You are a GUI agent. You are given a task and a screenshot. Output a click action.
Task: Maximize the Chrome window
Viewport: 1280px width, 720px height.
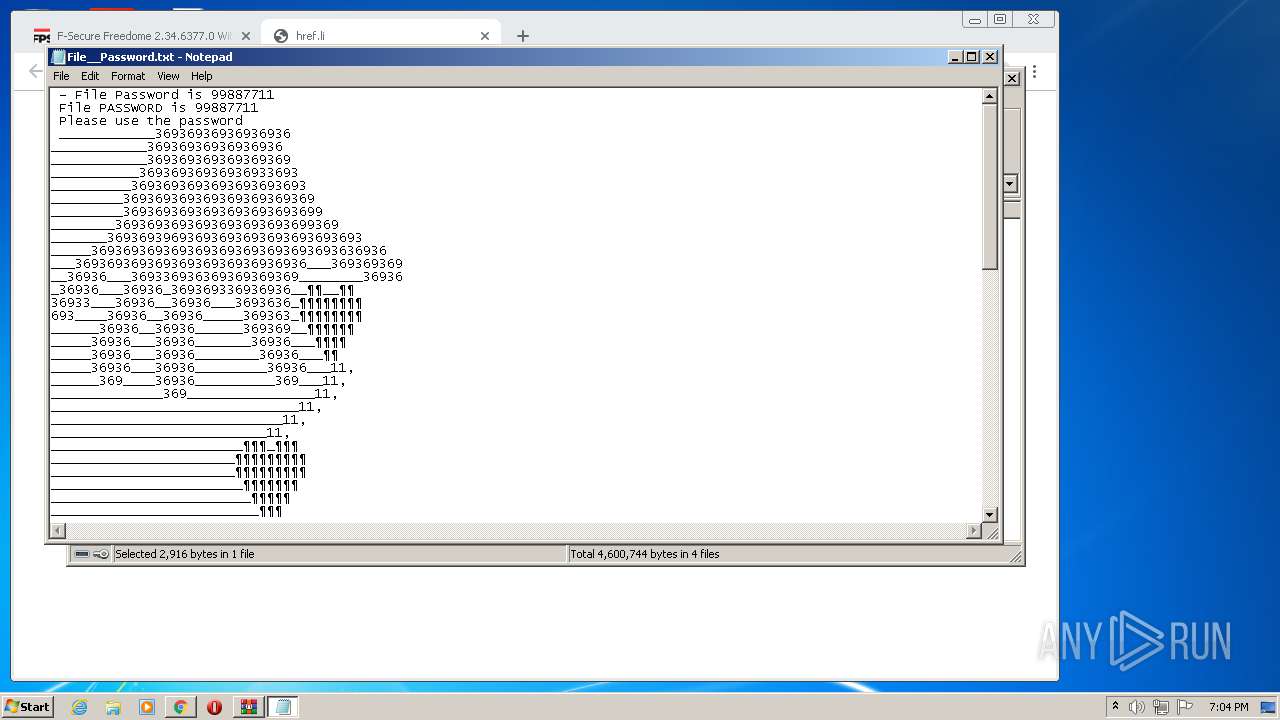(1000, 19)
